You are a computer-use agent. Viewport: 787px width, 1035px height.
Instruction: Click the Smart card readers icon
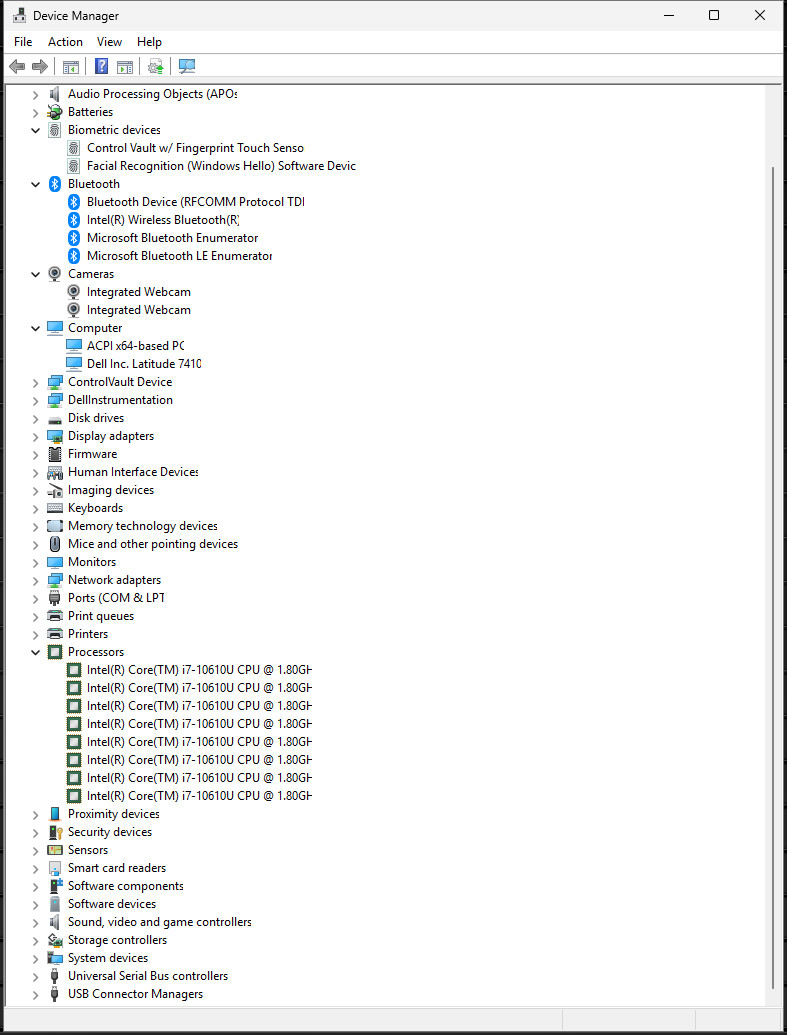(x=55, y=868)
